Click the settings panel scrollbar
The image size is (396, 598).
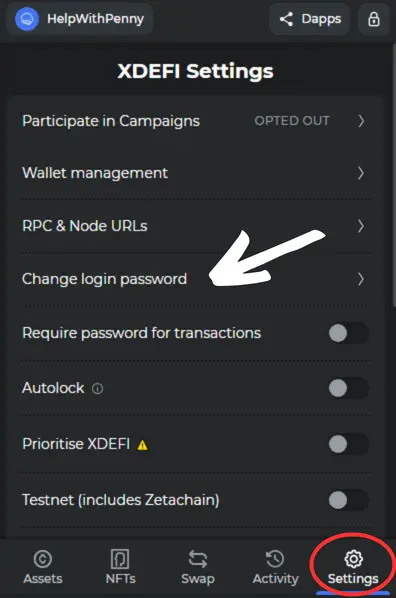[394, 175]
